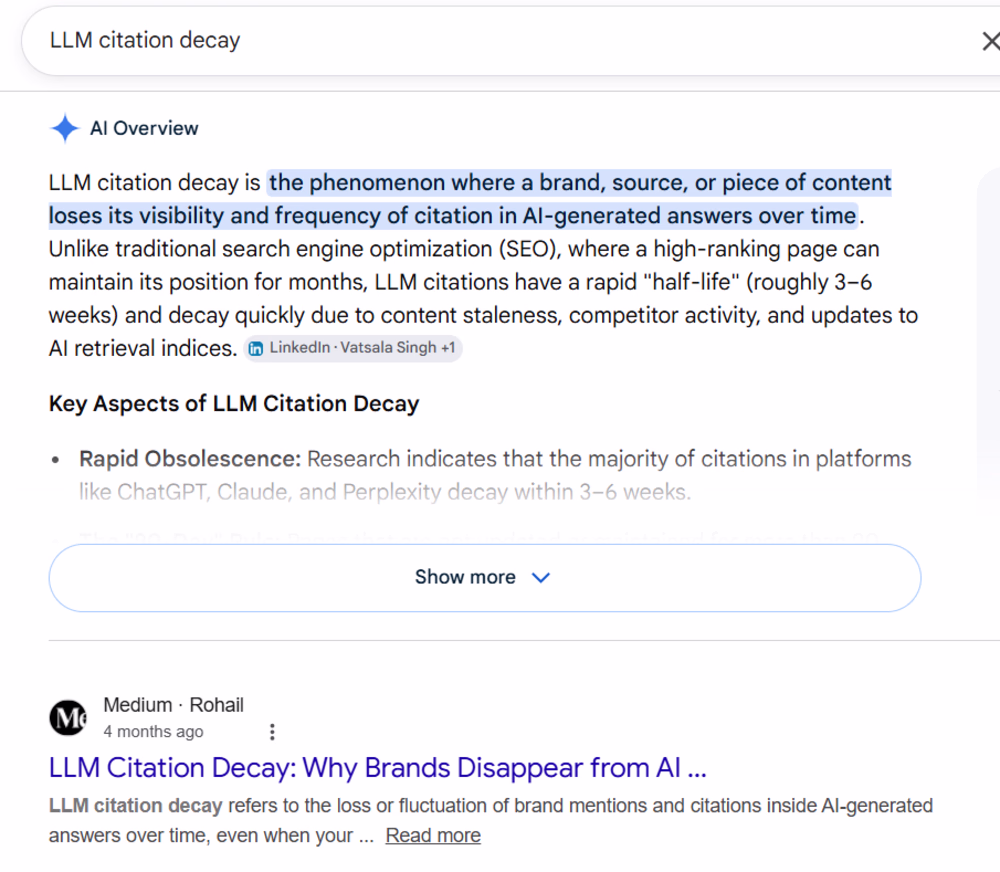Click the +1 additional sources indicator
This screenshot has width=1000, height=872.
(x=448, y=348)
